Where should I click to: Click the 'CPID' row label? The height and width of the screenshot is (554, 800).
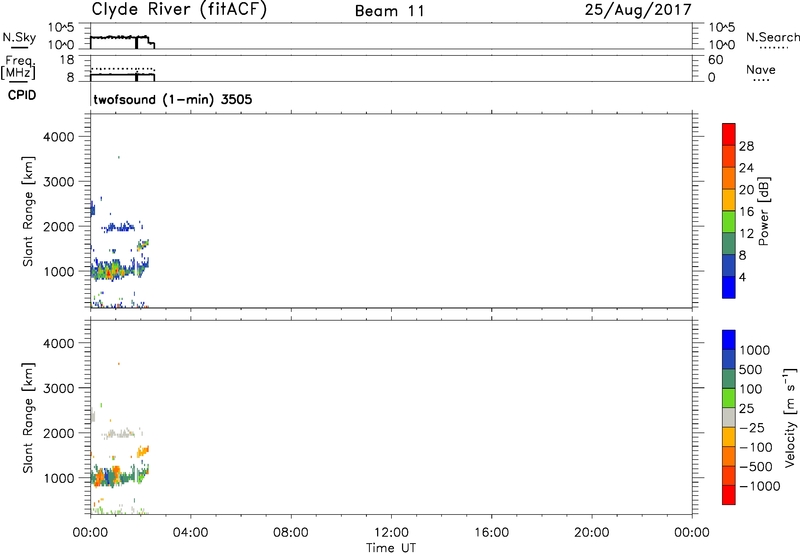(x=22, y=95)
